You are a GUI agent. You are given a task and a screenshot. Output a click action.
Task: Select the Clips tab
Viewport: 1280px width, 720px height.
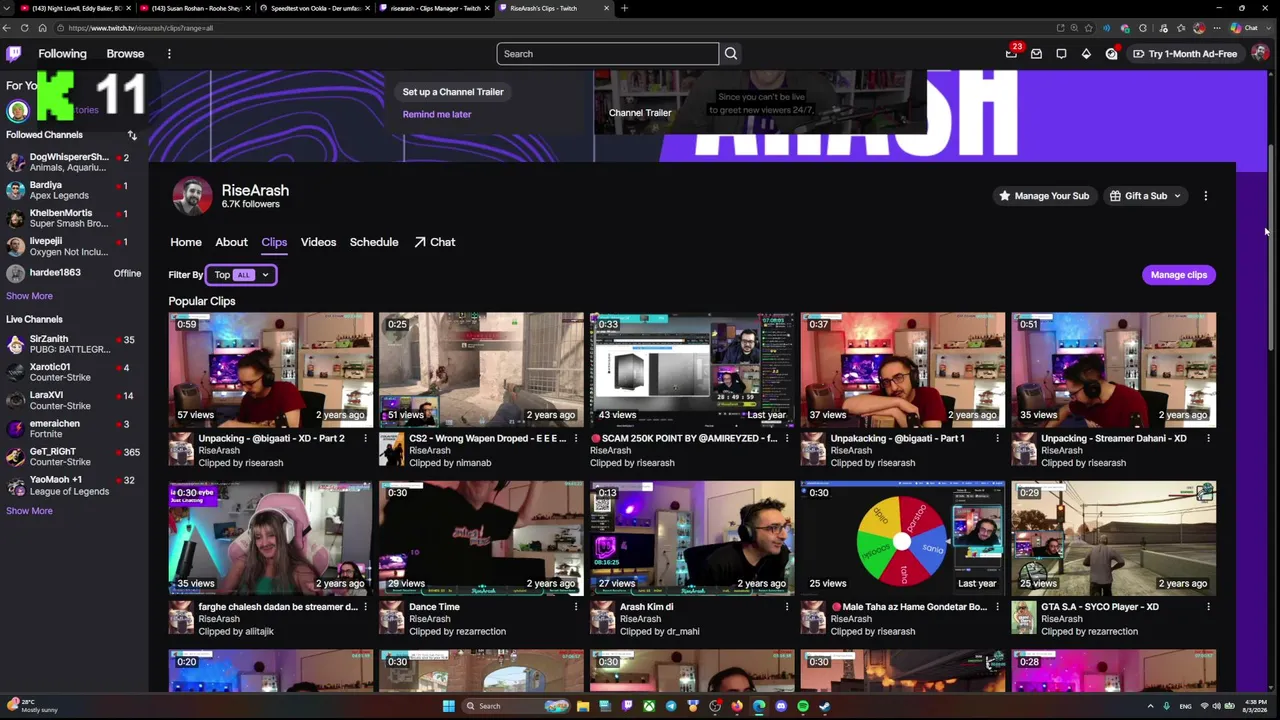pos(274,242)
